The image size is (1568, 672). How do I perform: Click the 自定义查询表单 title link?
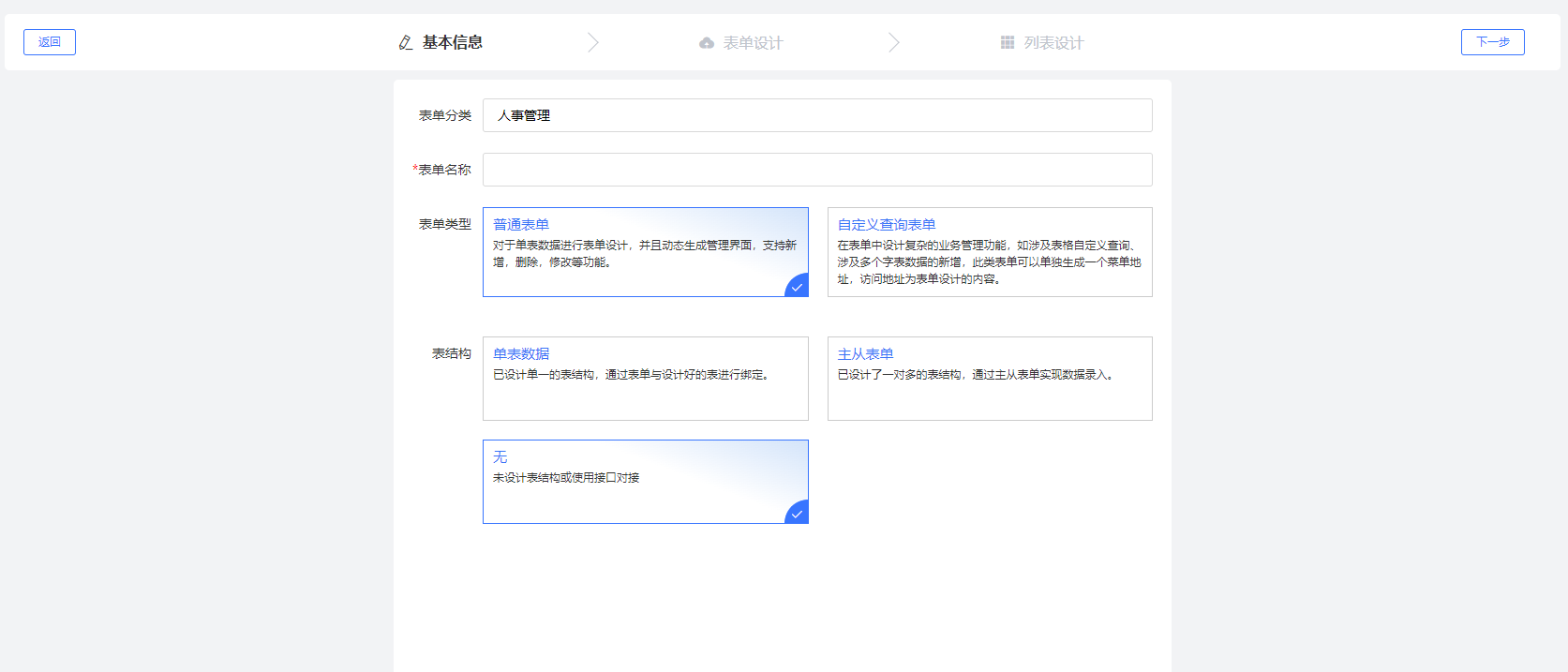pyautogui.click(x=887, y=225)
